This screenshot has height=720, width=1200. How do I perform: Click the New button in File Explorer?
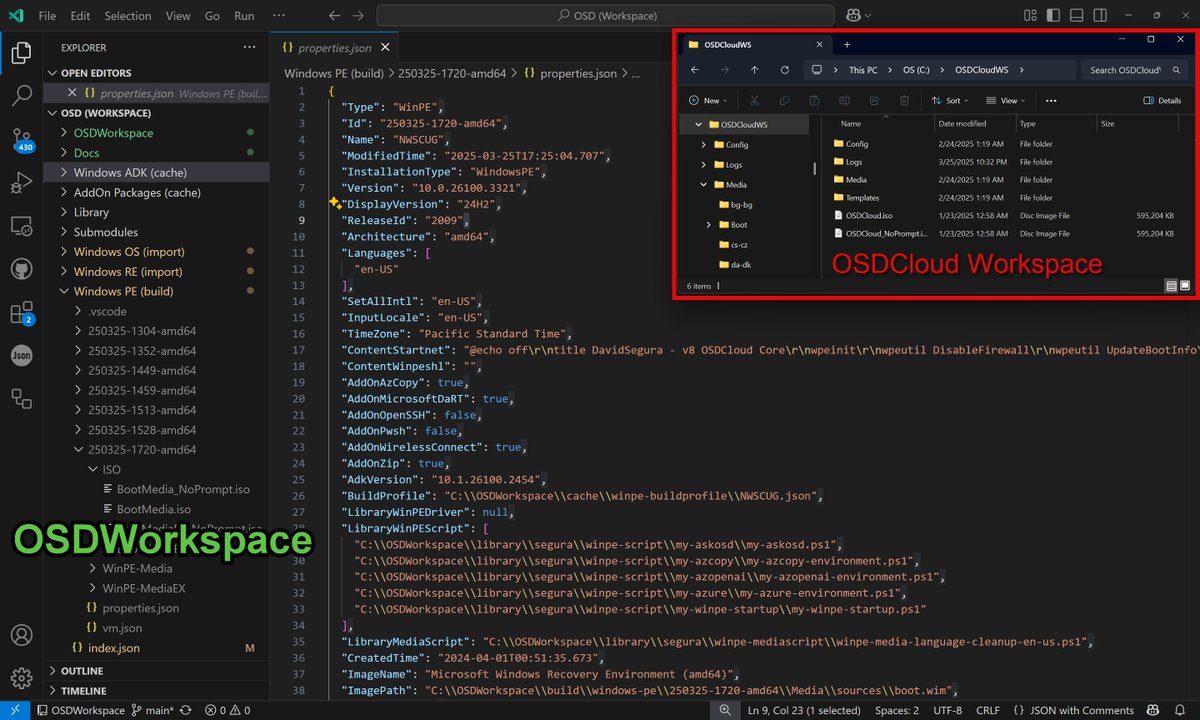click(x=708, y=100)
